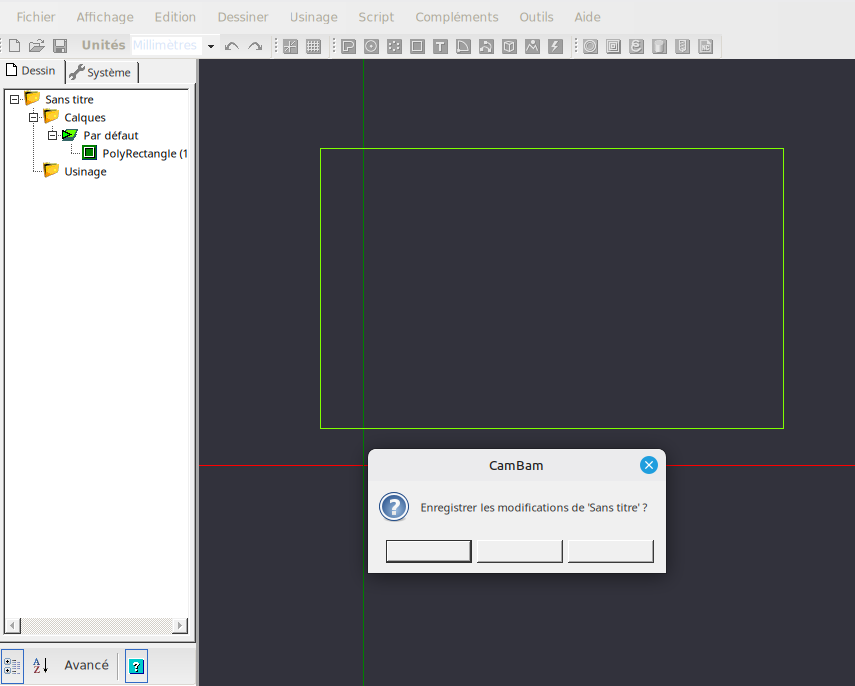Select the Circle drawing tool
The image size is (855, 686).
coord(371,46)
